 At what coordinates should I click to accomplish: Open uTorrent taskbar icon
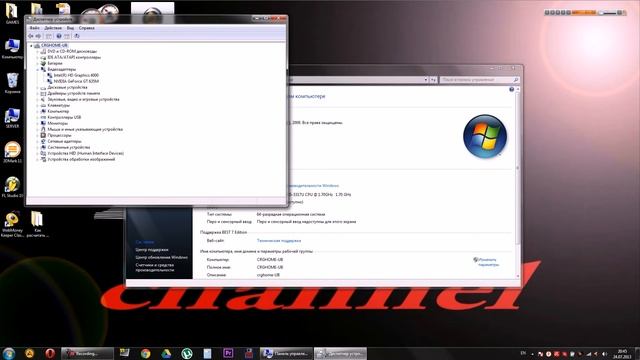pyautogui.click(x=187, y=353)
